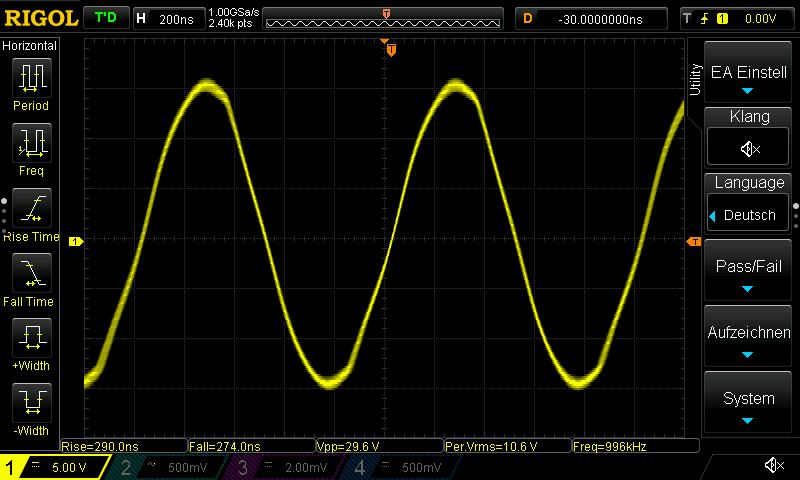Select the Rise Time measurement icon
This screenshot has height=480, width=800.
coord(32,208)
